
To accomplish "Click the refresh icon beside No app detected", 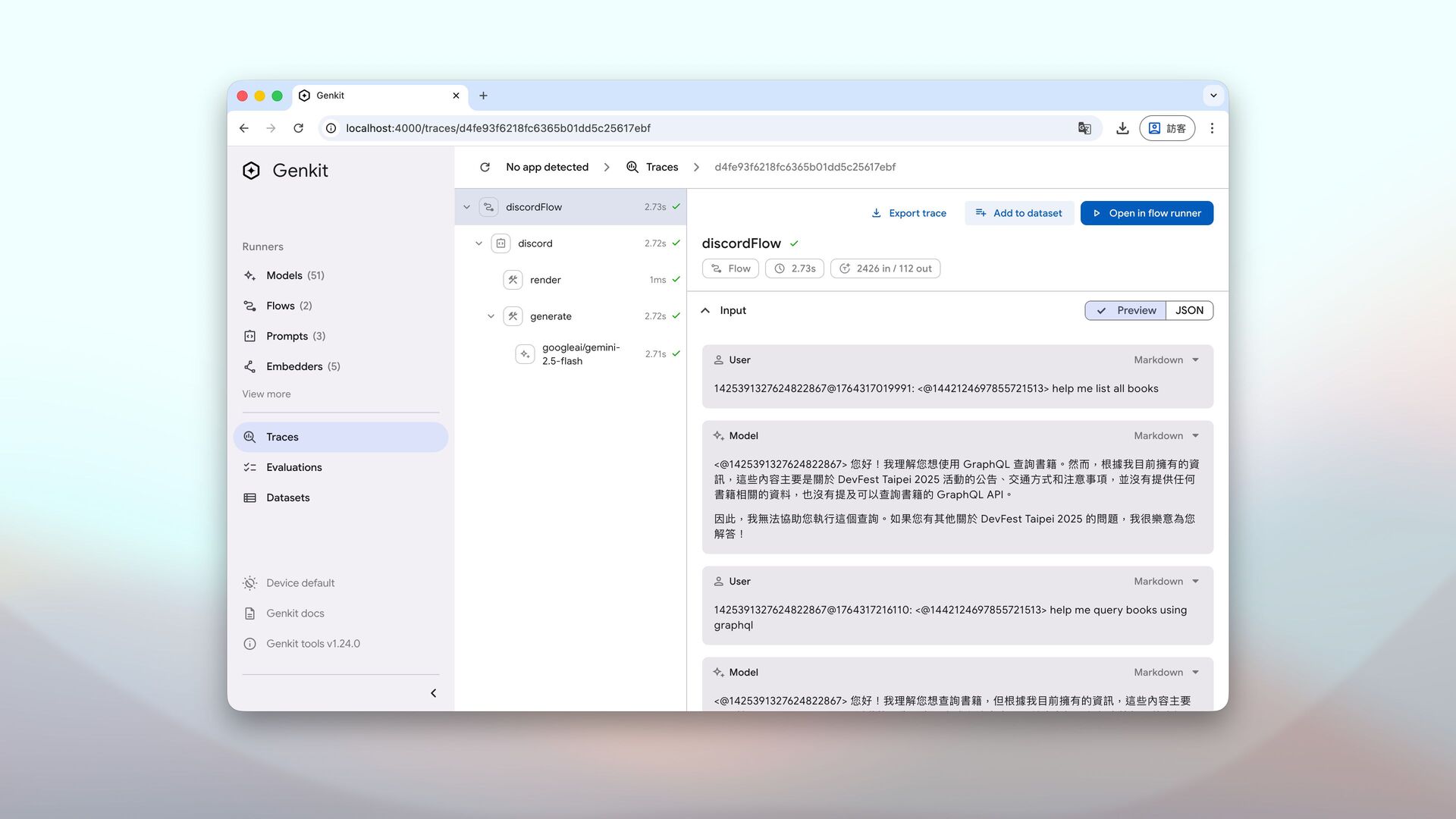I will click(485, 167).
